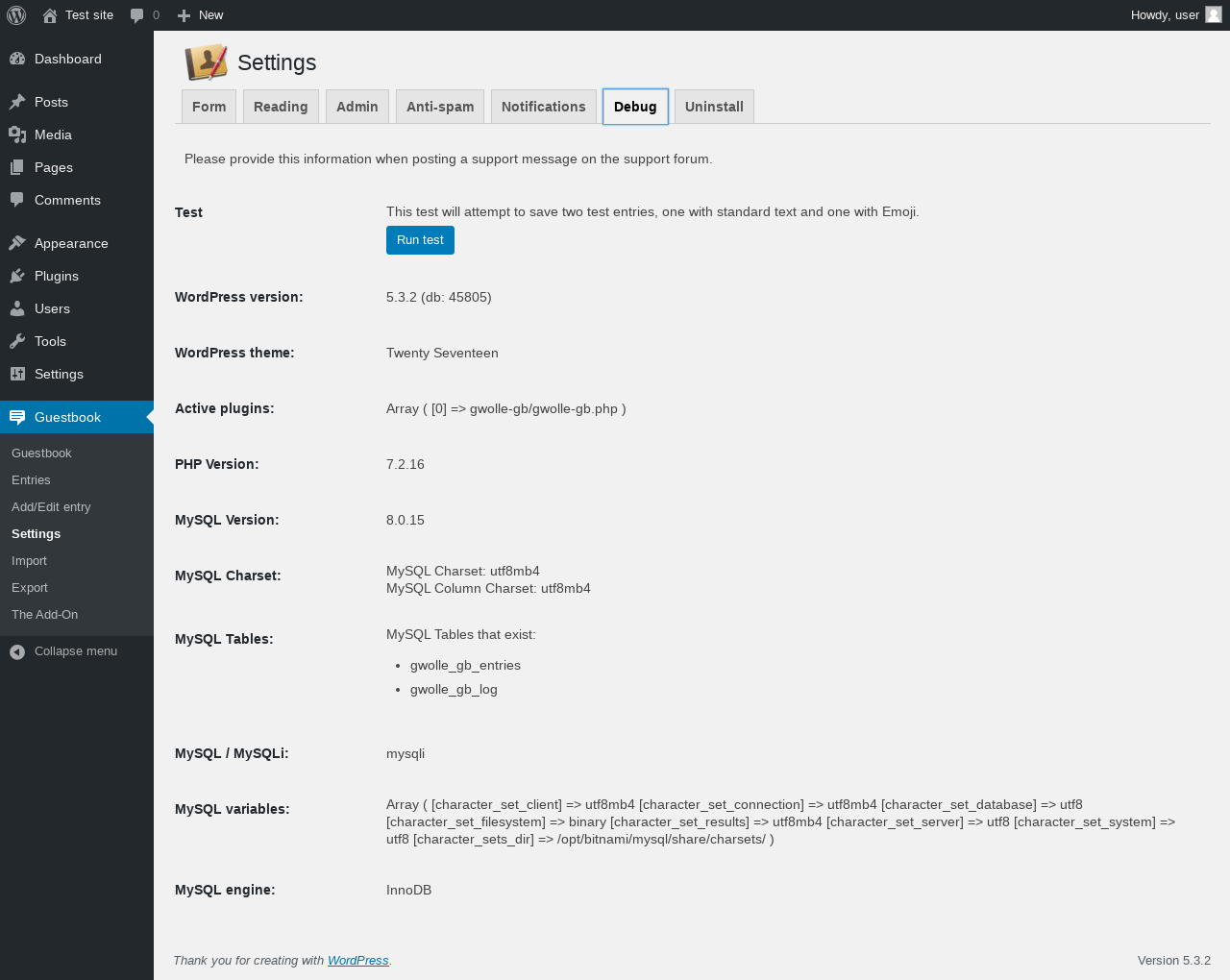
Task: Switch to the Form tab
Action: (209, 107)
